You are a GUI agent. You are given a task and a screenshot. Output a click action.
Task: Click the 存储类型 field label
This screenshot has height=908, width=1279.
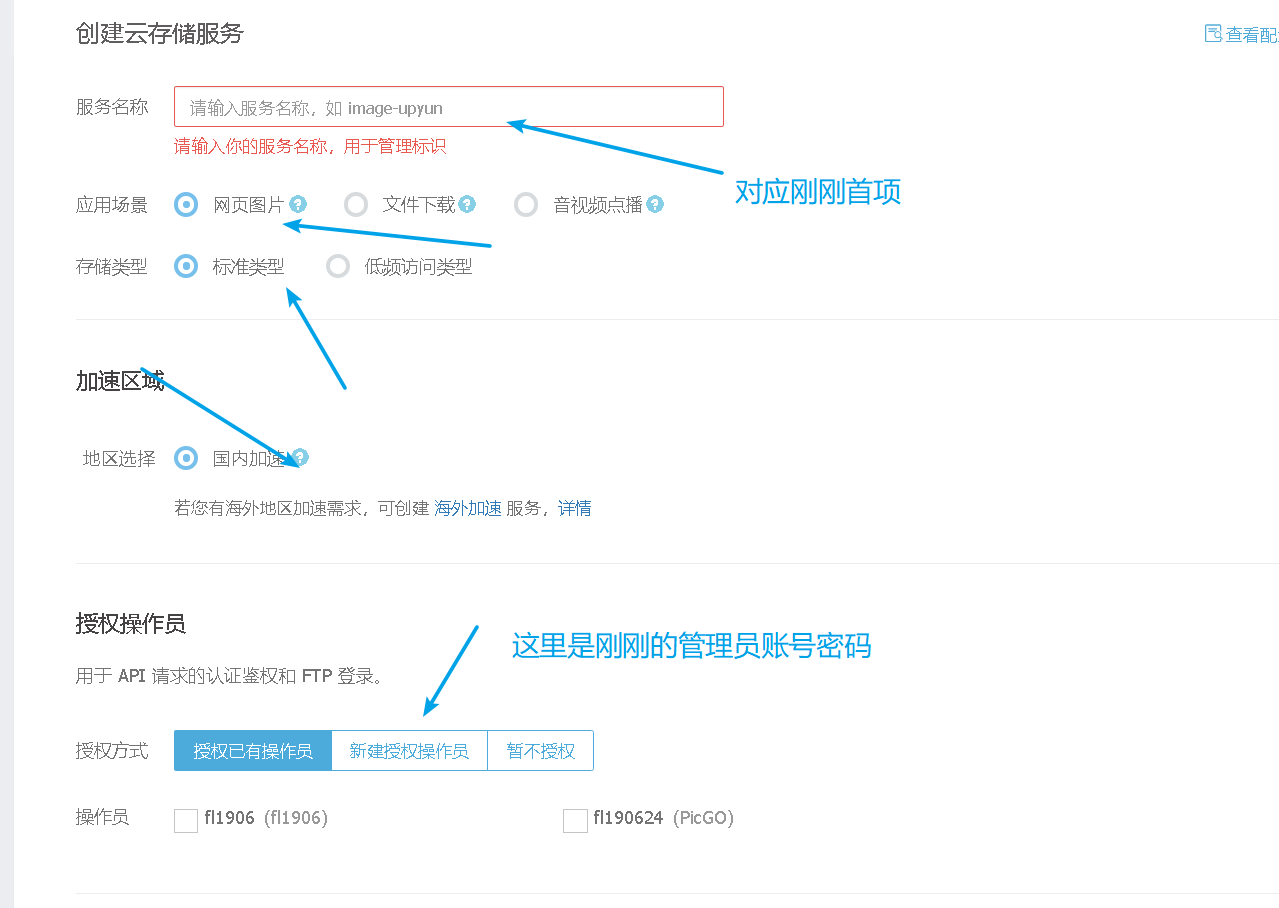coord(112,267)
